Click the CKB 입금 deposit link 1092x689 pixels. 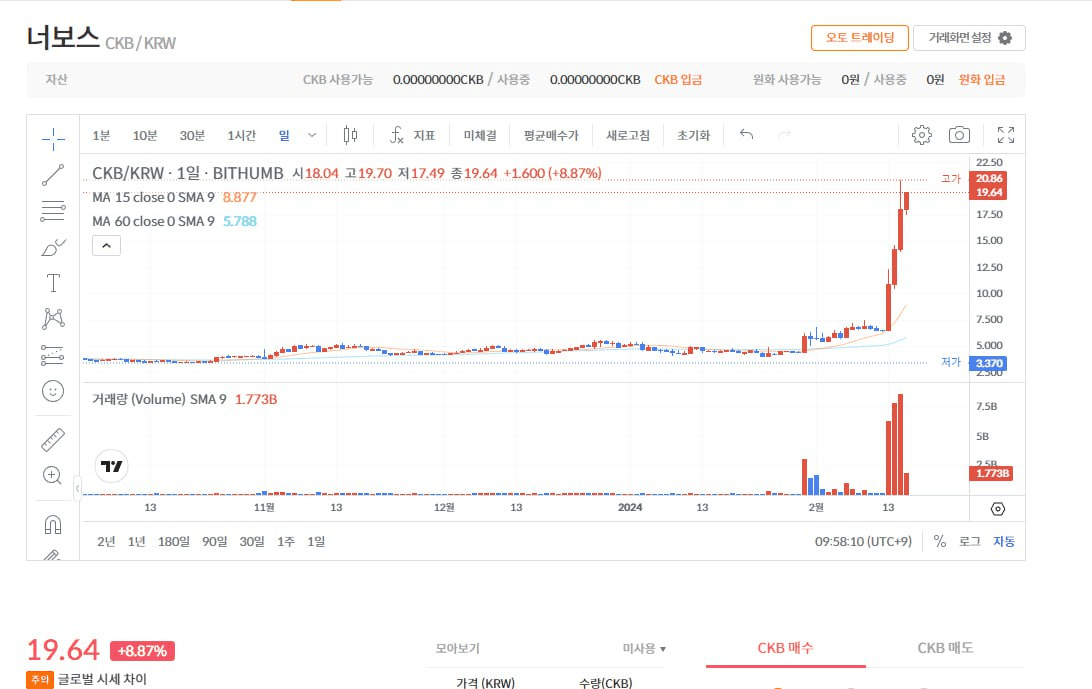(678, 79)
